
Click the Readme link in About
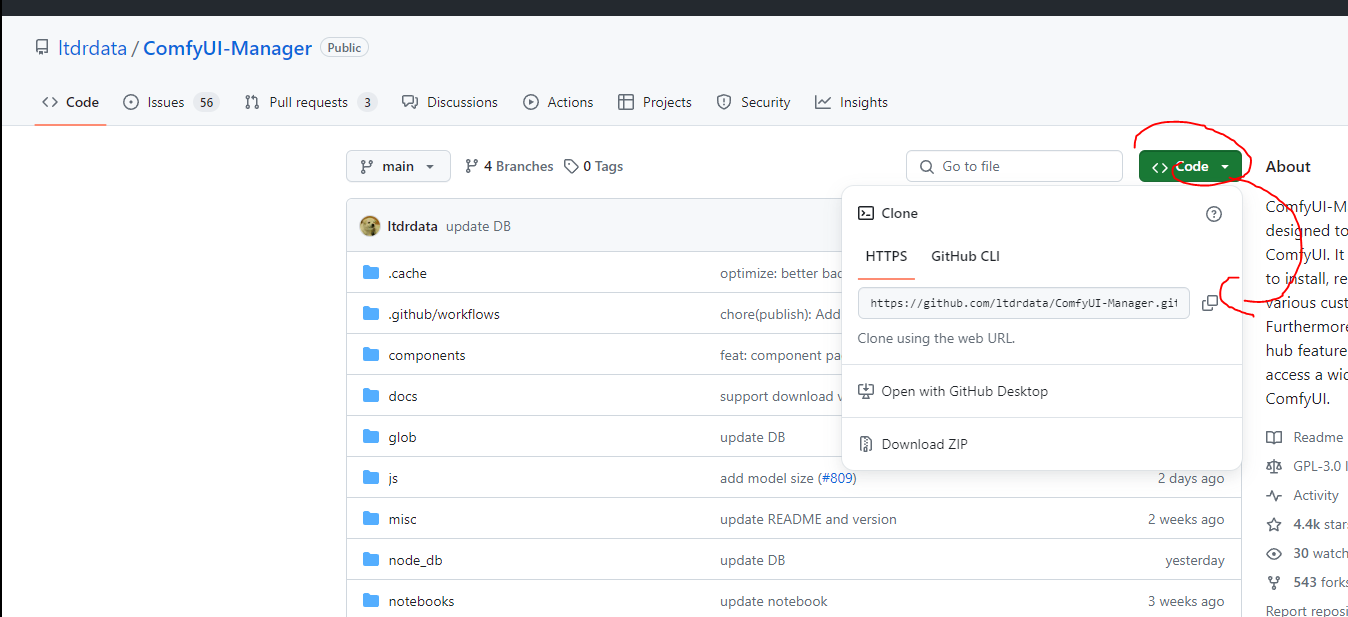click(x=1318, y=437)
